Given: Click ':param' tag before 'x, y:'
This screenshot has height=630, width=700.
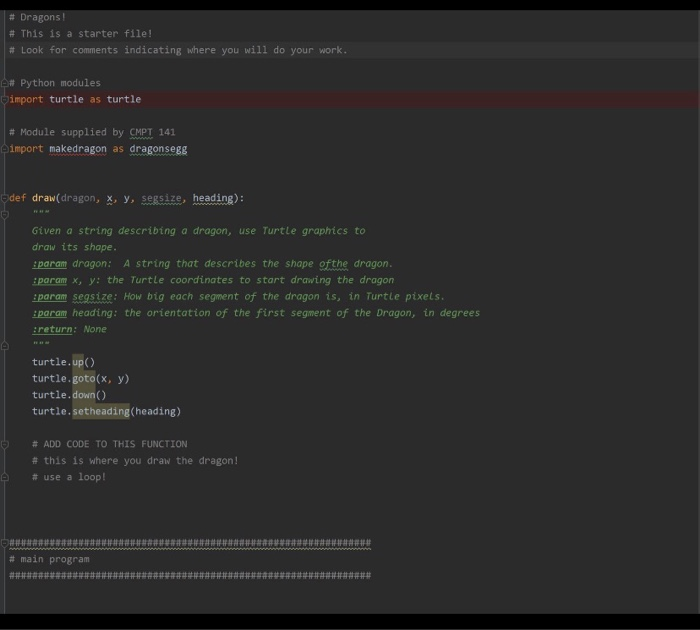Looking at the screenshot, I should (49, 280).
